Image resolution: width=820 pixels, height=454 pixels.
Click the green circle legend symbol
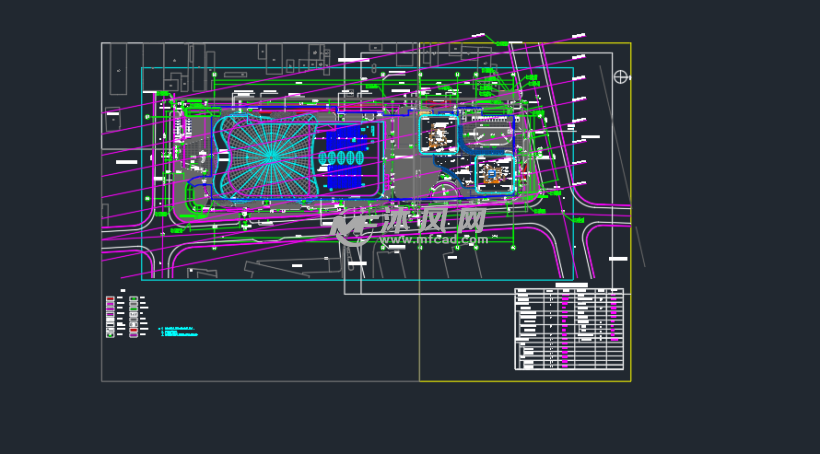[x=110, y=334]
